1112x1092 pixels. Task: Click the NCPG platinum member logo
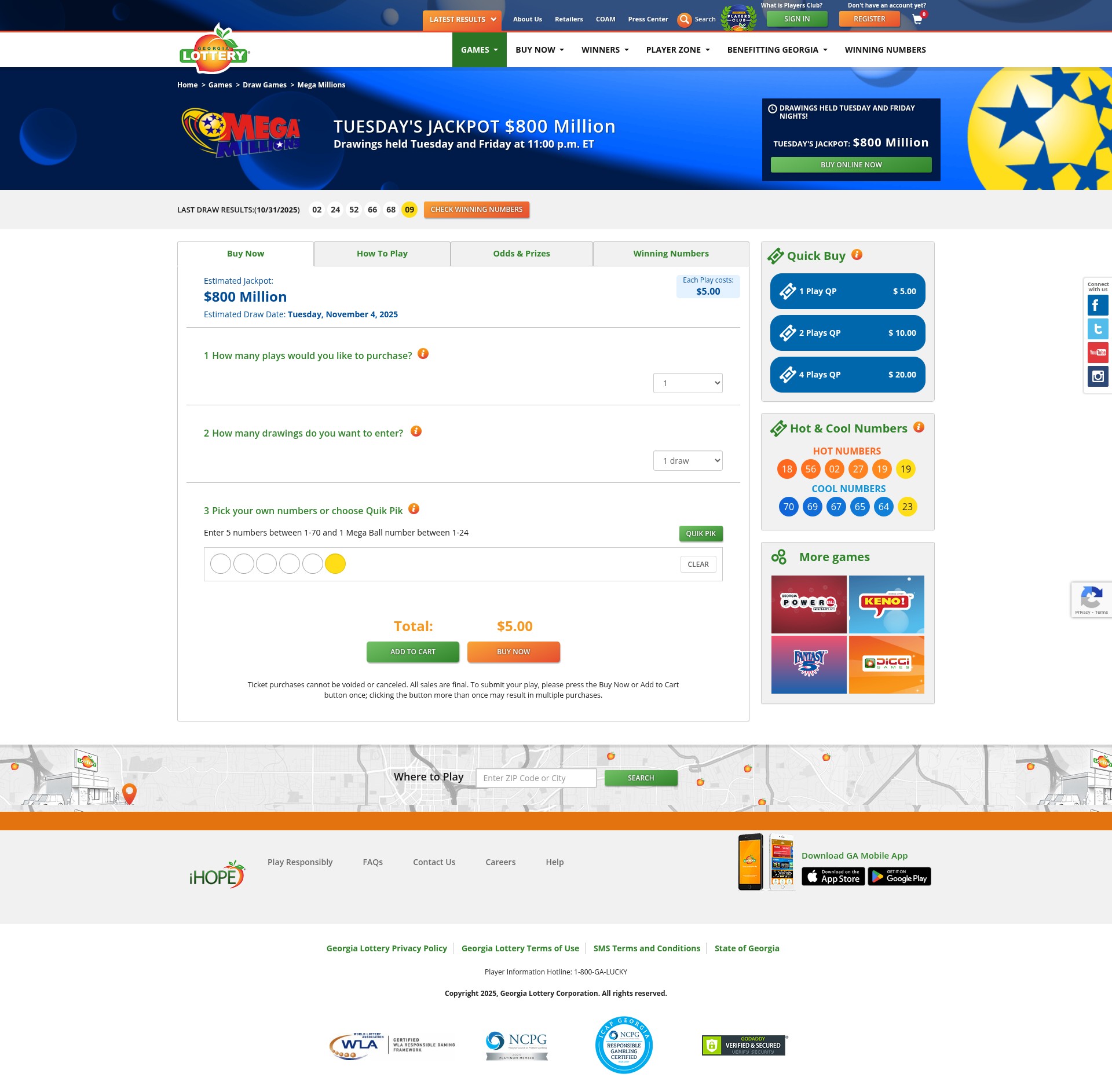517,1046
